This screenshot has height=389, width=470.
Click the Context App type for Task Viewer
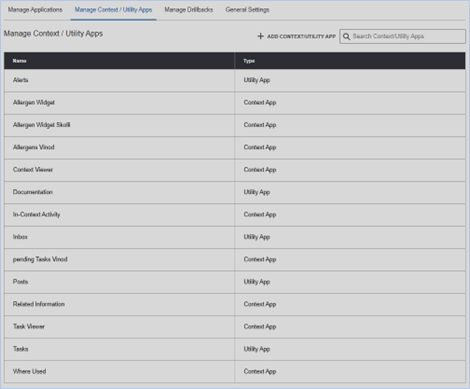pyautogui.click(x=260, y=326)
